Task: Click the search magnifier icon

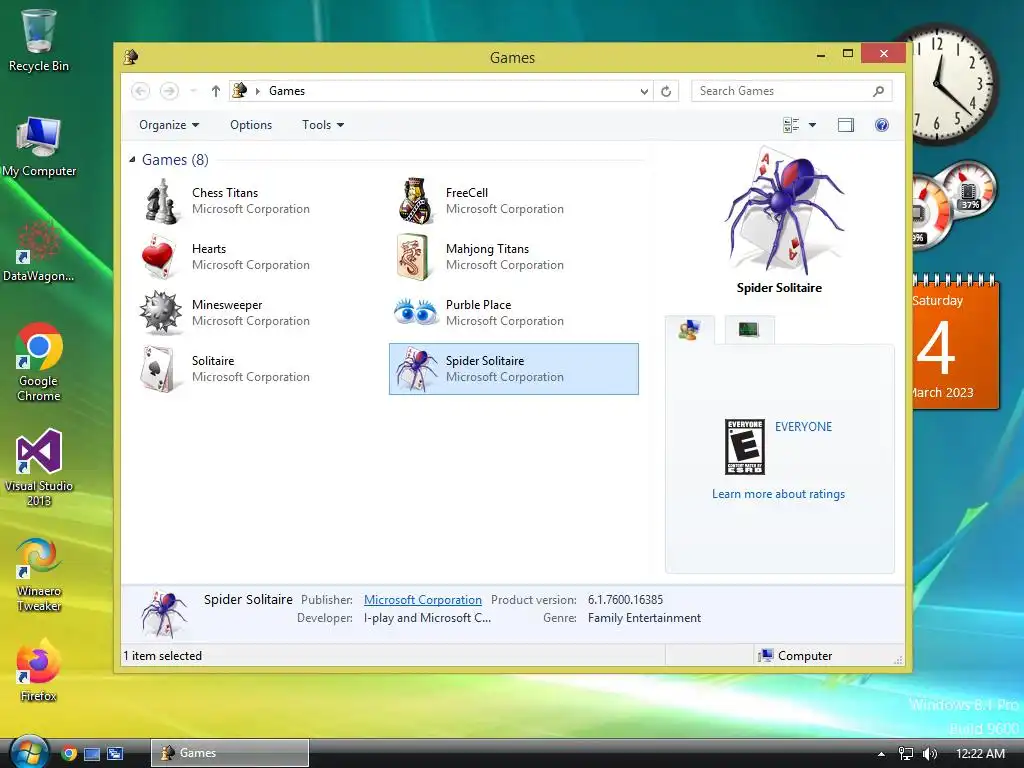Action: click(878, 91)
